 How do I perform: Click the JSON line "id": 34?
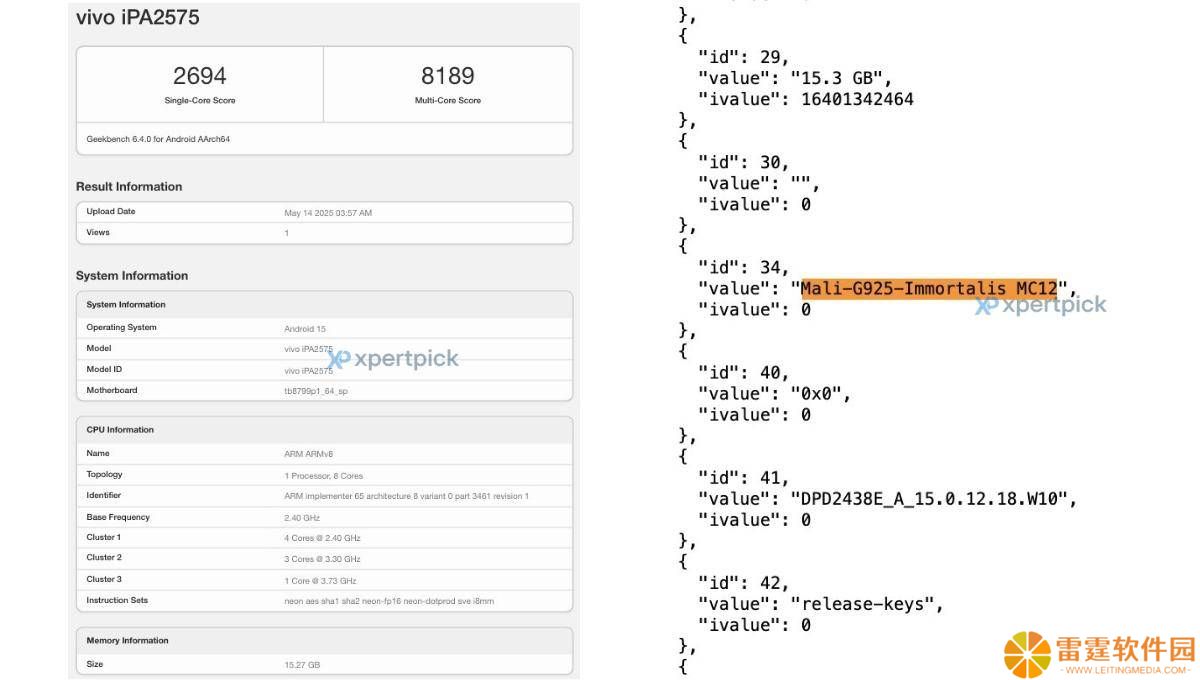tap(744, 267)
